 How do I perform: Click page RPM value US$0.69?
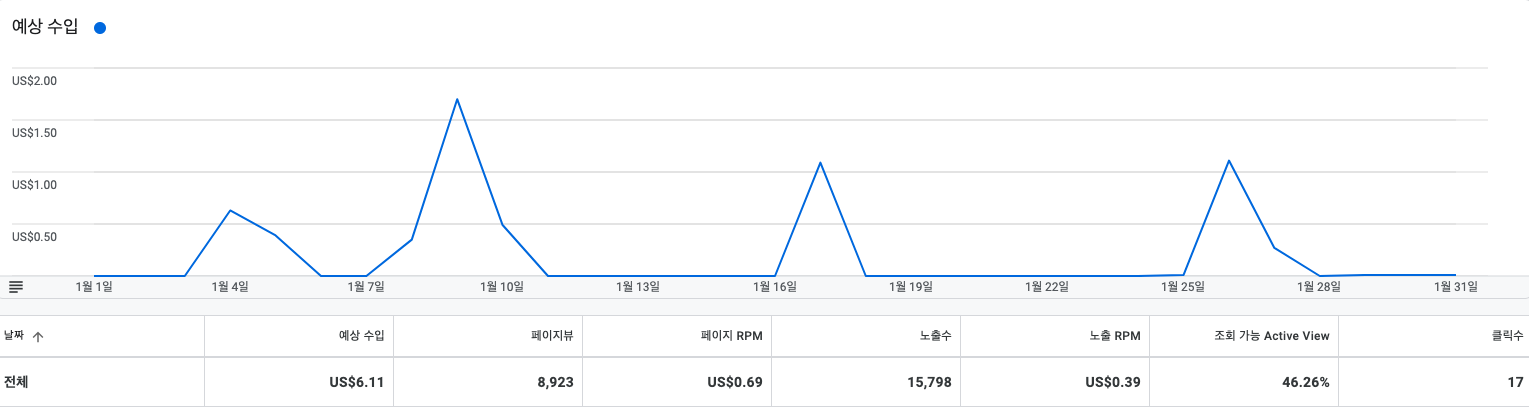(x=735, y=382)
